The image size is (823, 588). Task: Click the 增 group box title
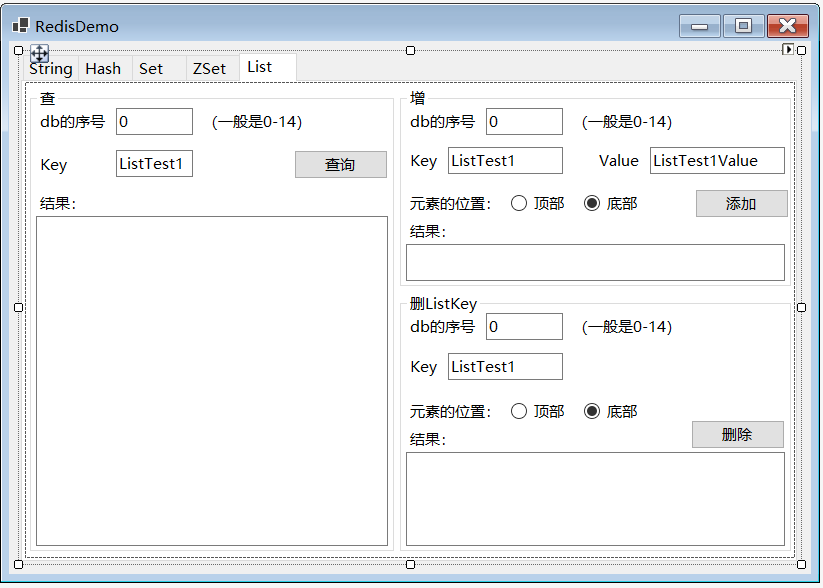coord(418,98)
